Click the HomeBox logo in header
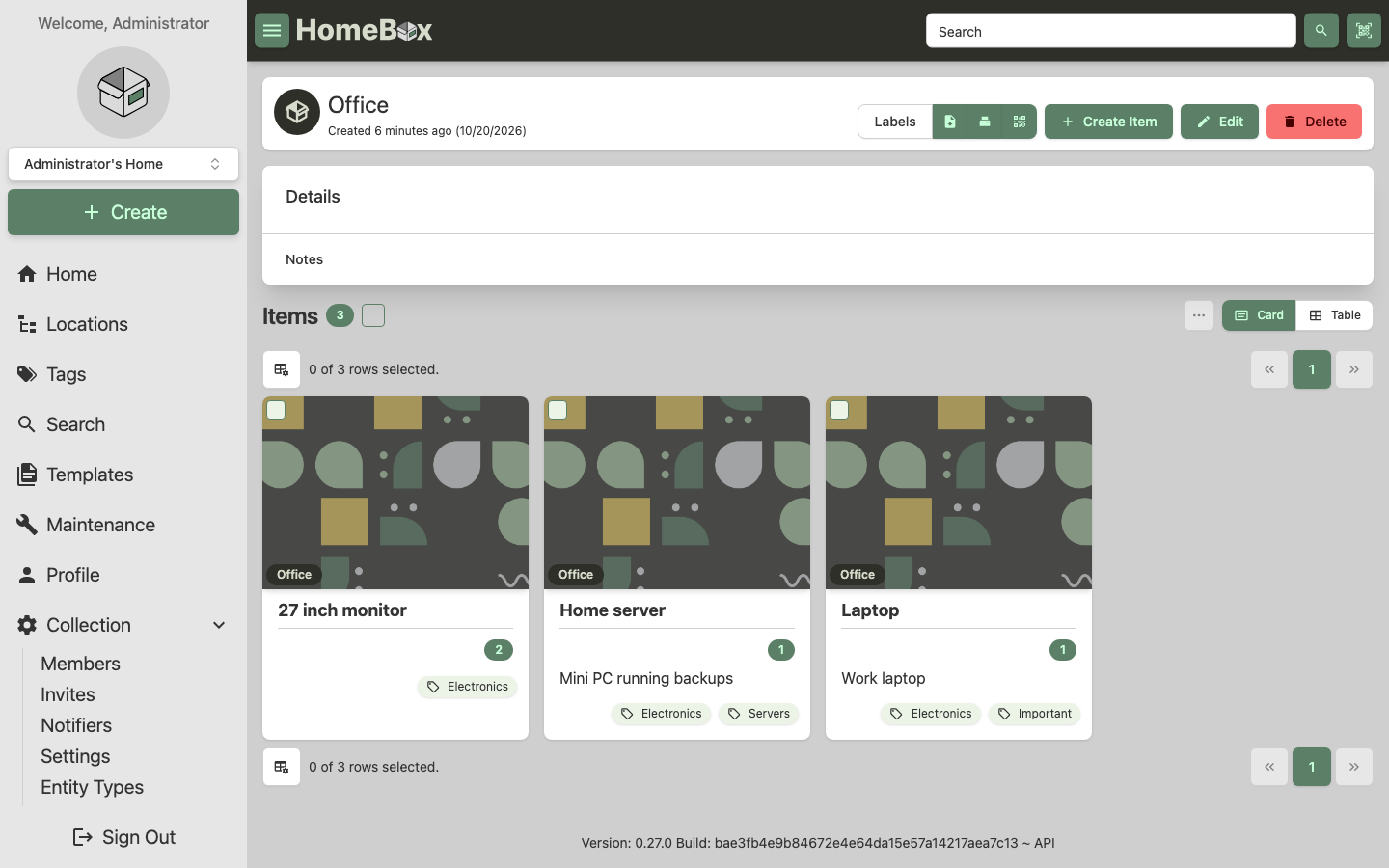The height and width of the screenshot is (868, 1389). (x=364, y=31)
